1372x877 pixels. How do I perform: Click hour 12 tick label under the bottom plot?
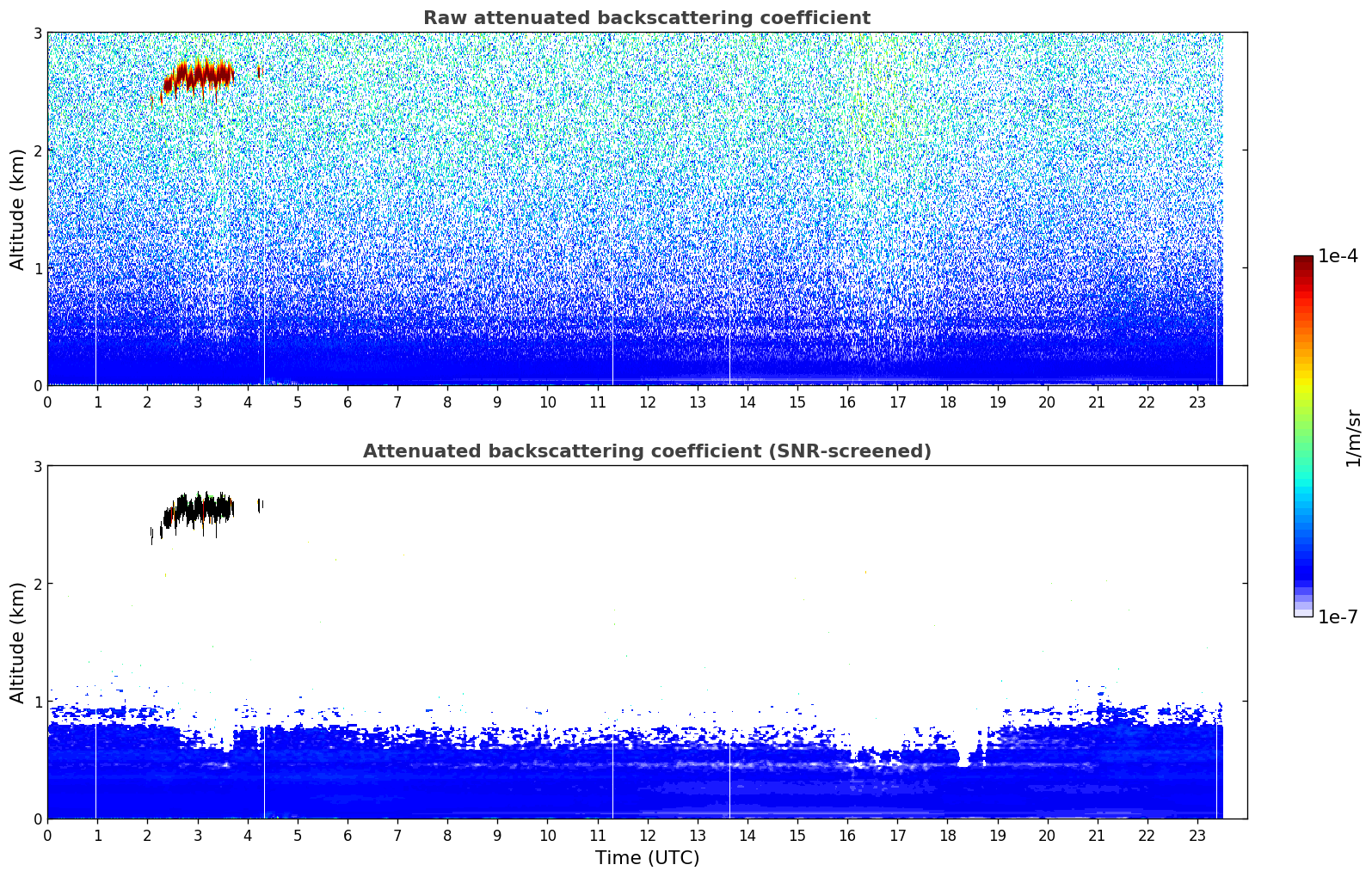click(647, 836)
